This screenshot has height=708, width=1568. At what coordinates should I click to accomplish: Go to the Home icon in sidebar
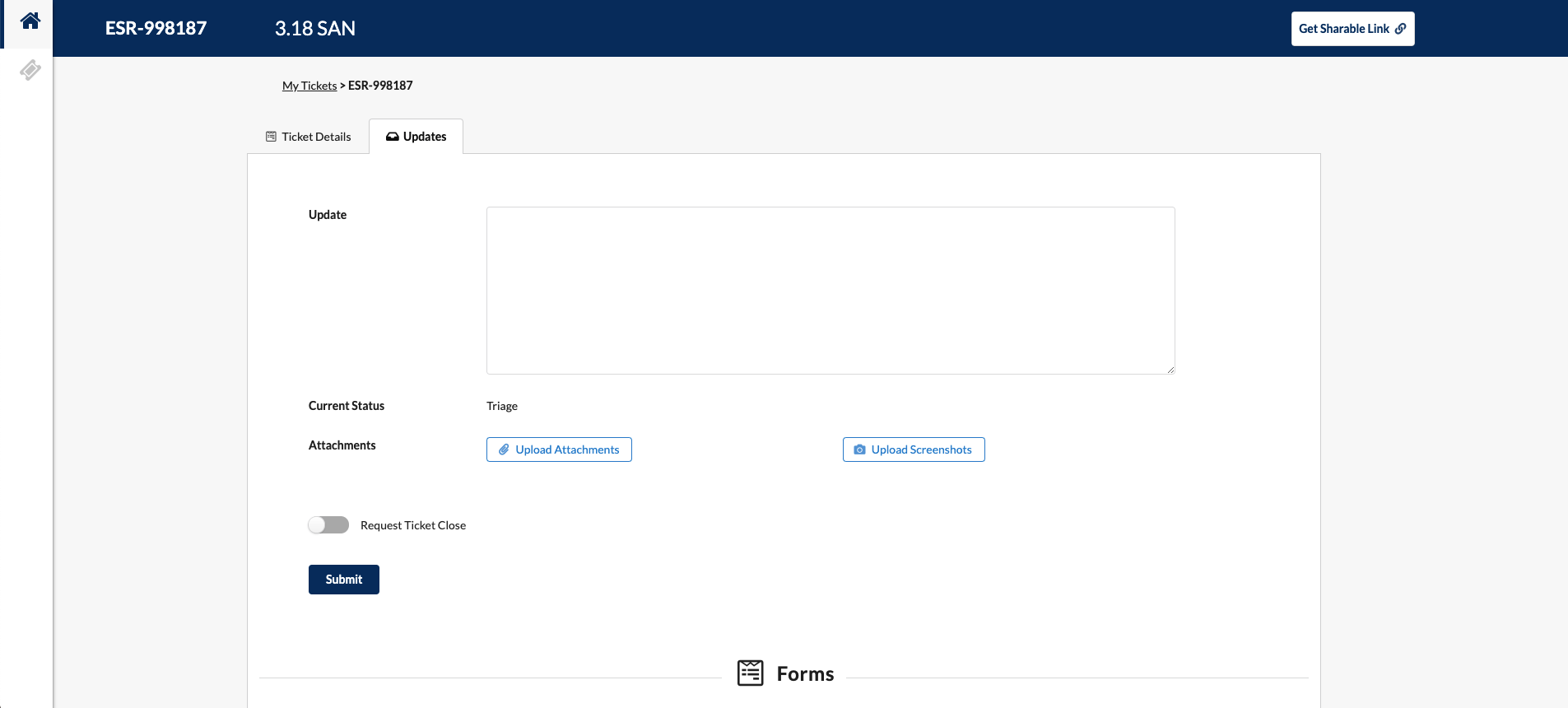click(x=30, y=21)
